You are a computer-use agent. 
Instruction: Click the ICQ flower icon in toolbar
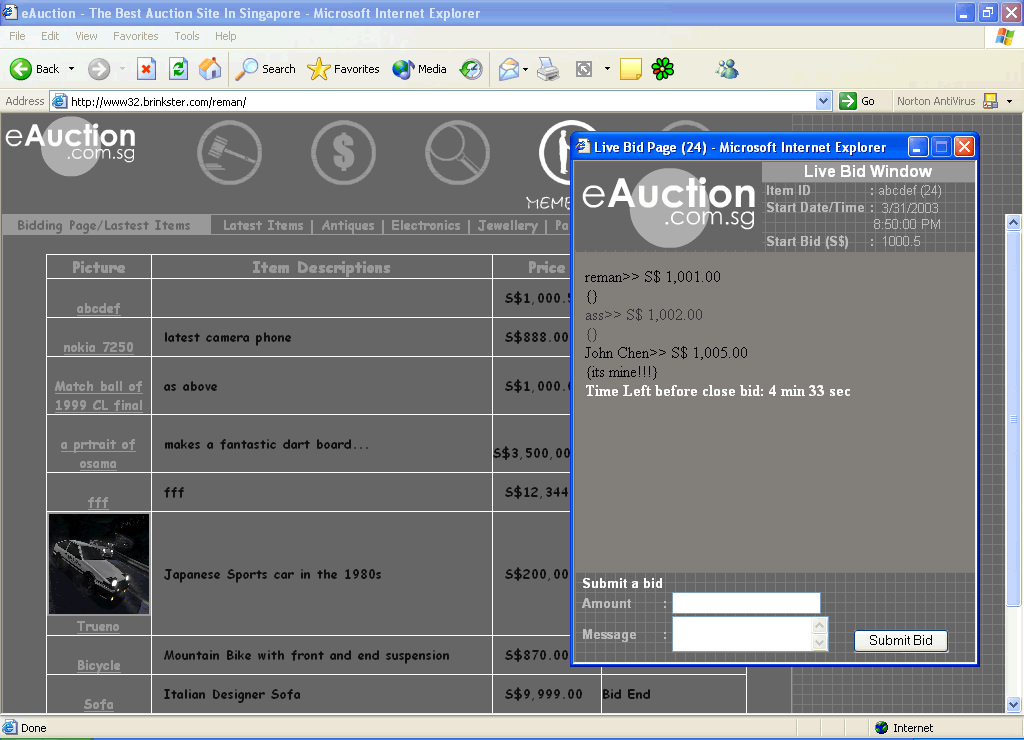pyautogui.click(x=662, y=69)
